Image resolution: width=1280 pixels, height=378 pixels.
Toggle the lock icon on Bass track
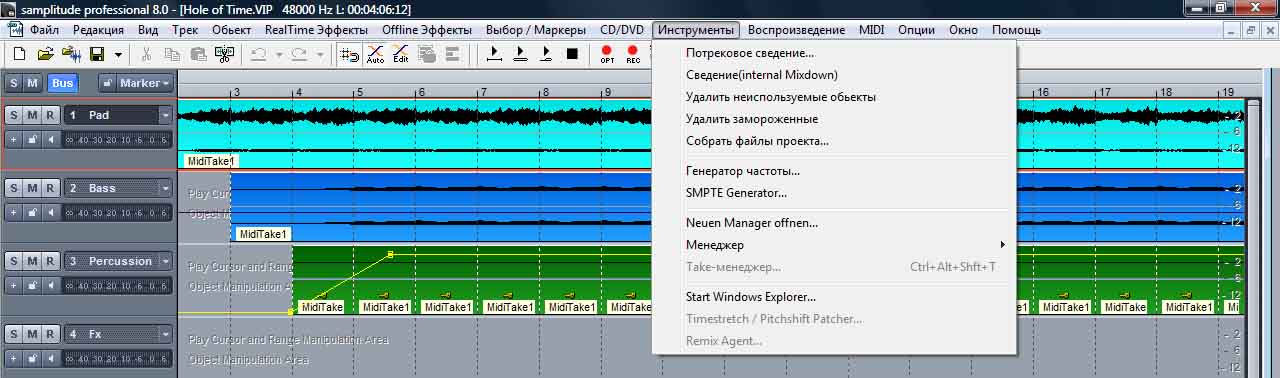[x=32, y=212]
